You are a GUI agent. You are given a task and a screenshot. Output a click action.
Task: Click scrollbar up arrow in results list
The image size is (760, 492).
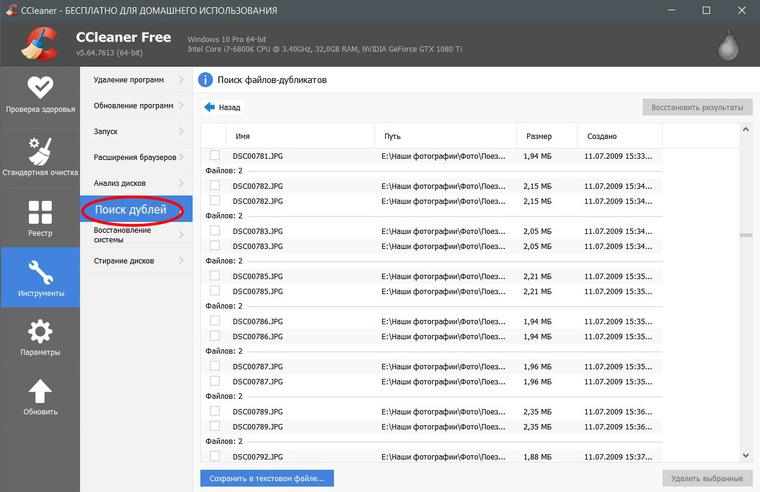(x=745, y=129)
